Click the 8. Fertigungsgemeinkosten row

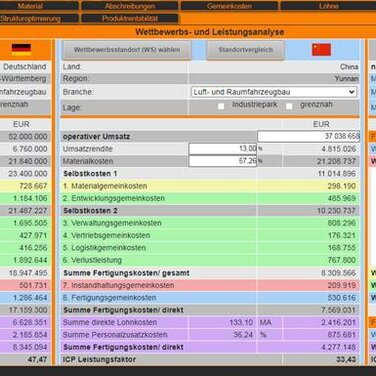pos(210,298)
